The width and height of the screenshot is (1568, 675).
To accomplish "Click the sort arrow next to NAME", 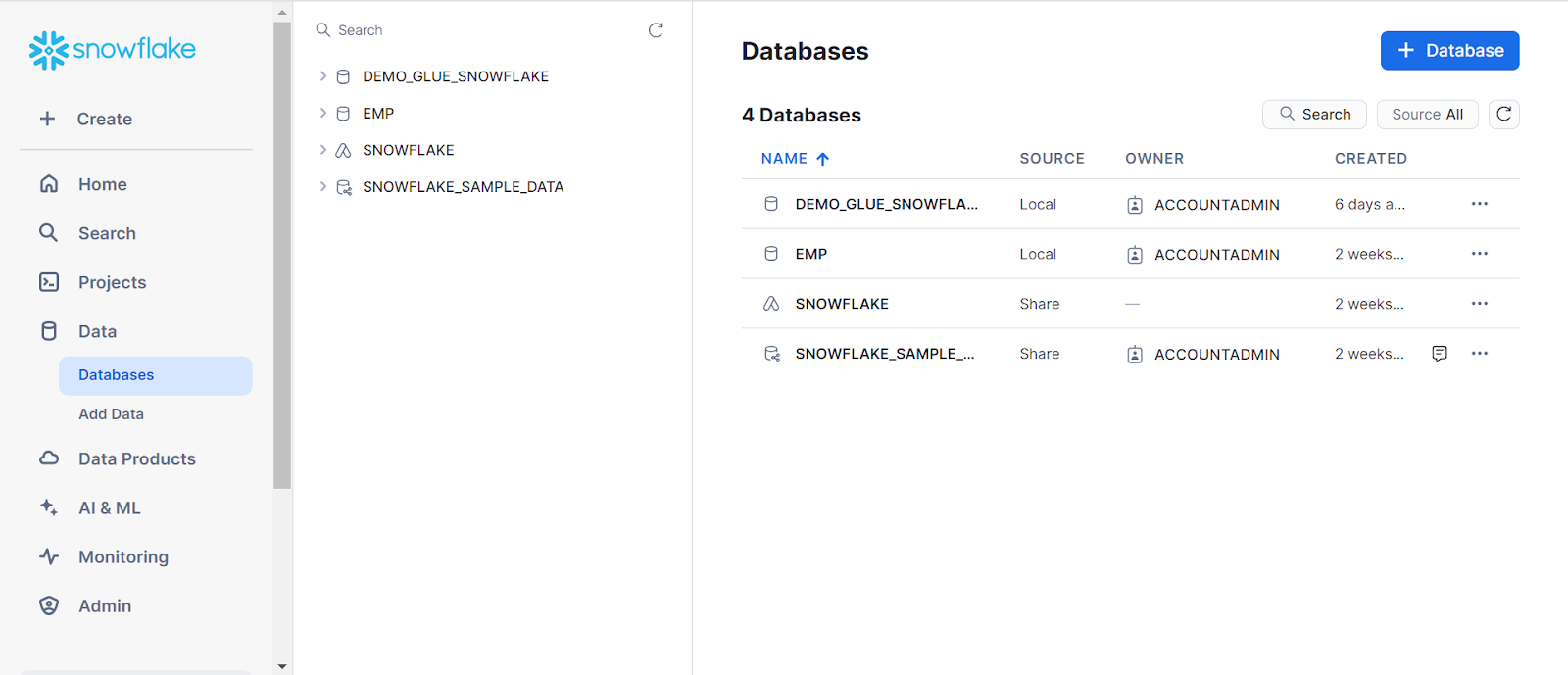I will click(822, 159).
